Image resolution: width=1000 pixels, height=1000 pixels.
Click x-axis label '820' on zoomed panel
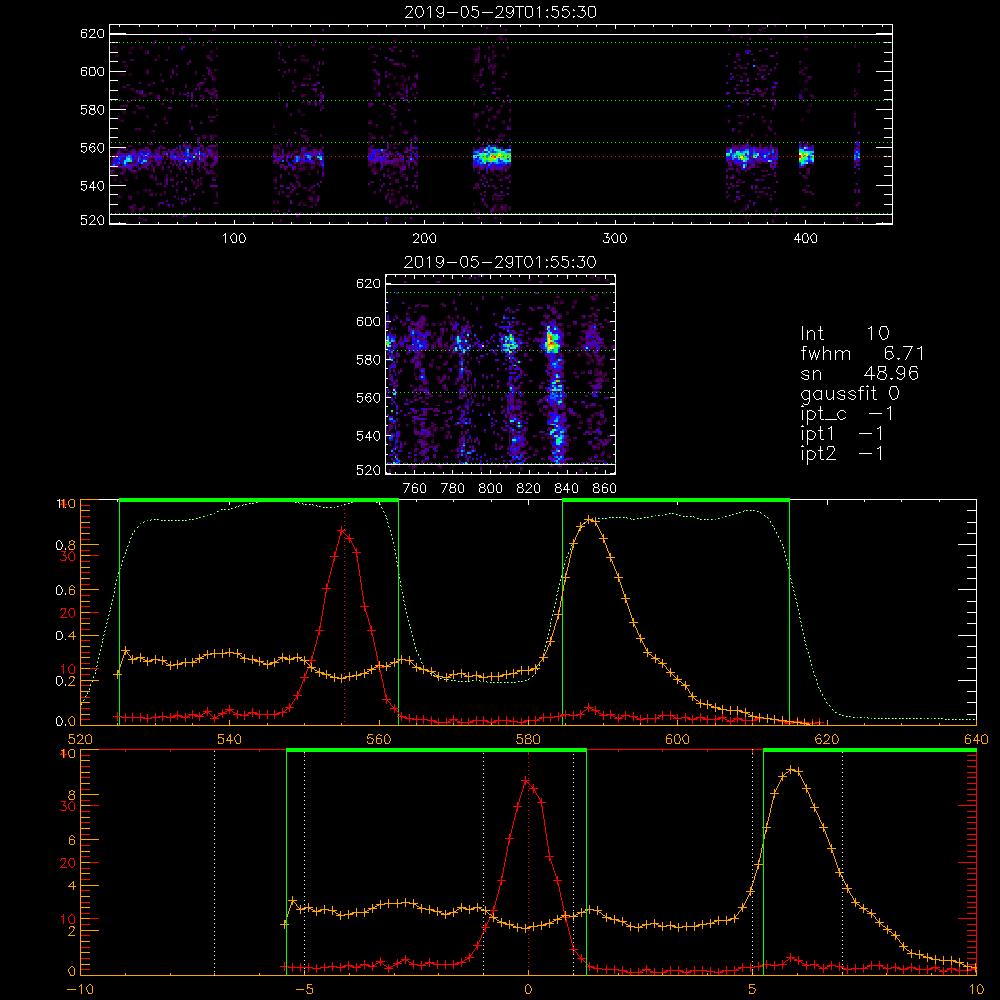tap(529, 489)
